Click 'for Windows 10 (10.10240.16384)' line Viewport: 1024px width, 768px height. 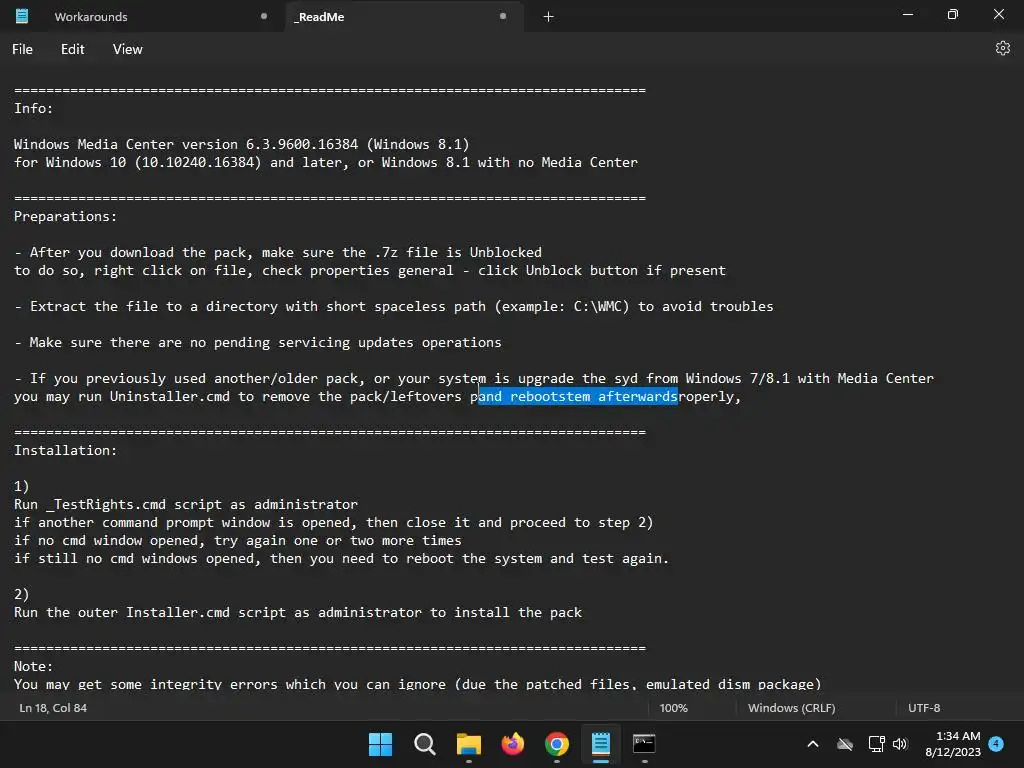point(326,163)
